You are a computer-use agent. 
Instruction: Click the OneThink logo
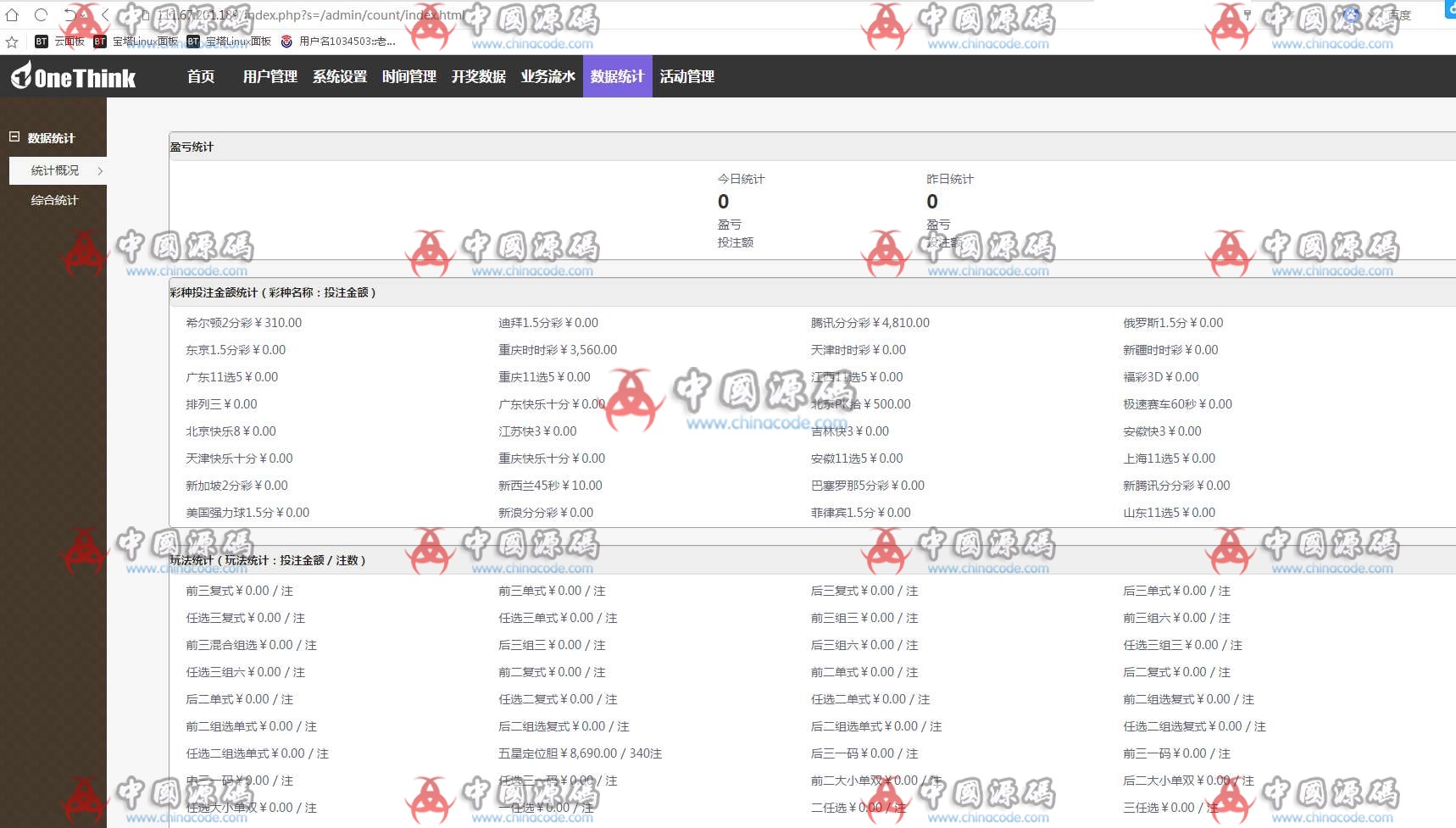point(73,76)
